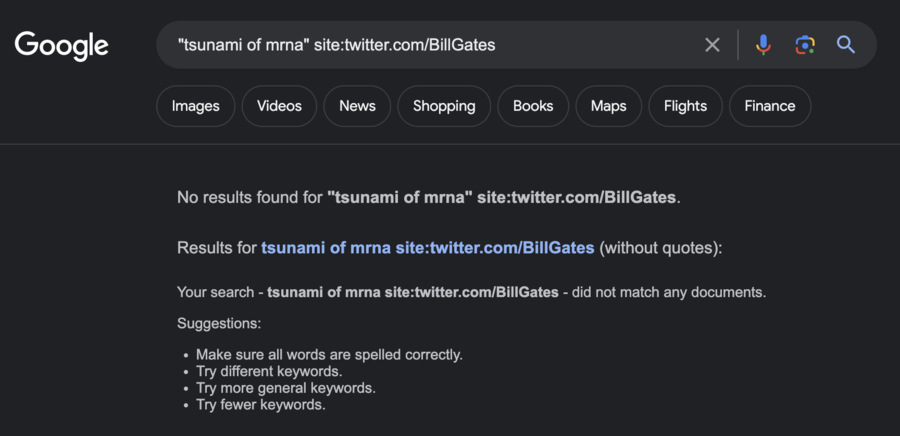Open Search by image camera icon
Image resolution: width=900 pixels, height=436 pixels.
pyautogui.click(x=805, y=45)
